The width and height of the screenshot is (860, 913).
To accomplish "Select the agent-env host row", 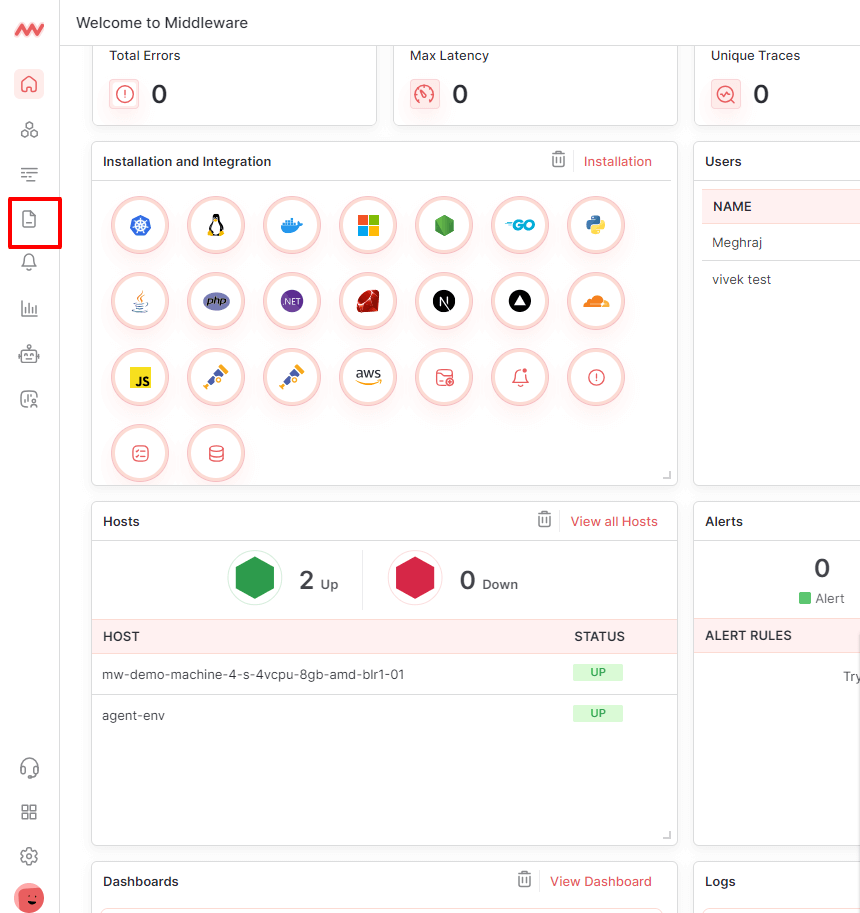I will click(x=384, y=715).
